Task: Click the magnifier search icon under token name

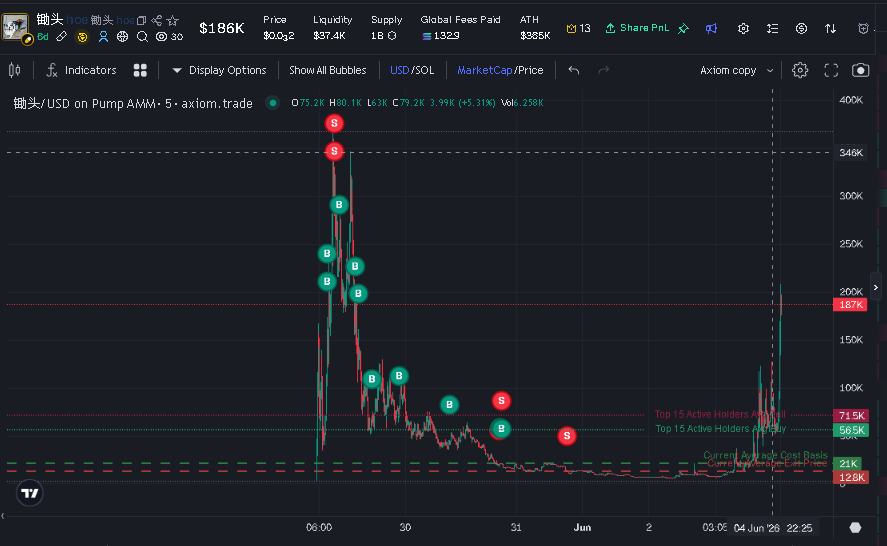Action: pos(142,37)
